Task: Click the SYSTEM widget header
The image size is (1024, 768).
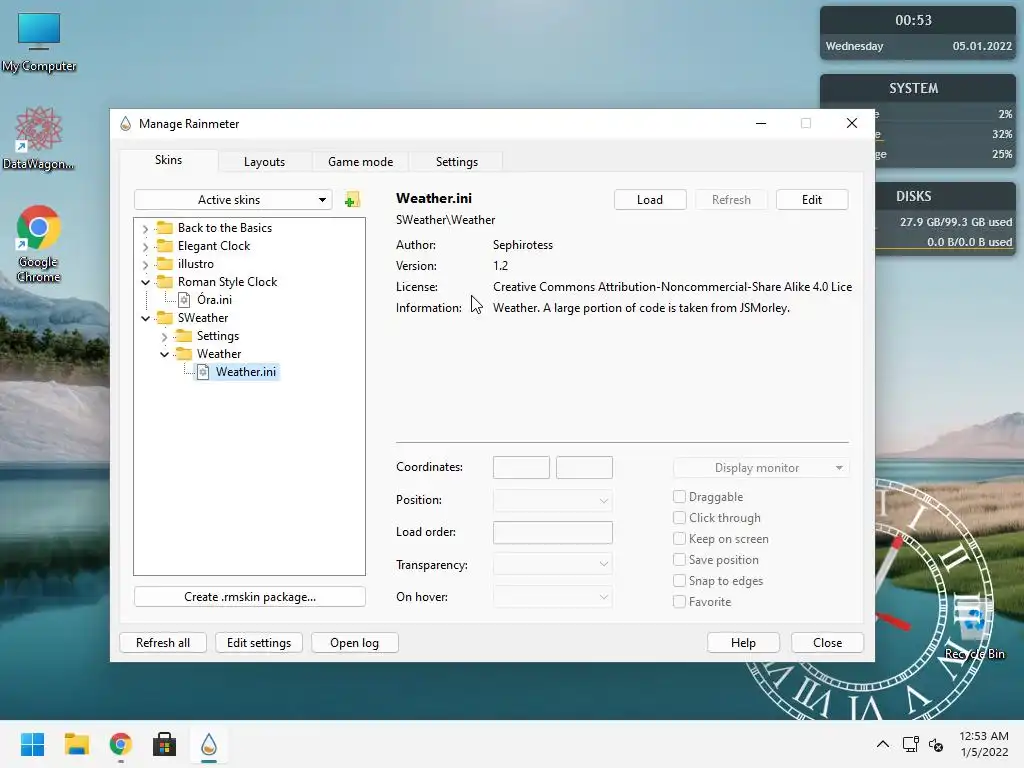Action: click(x=914, y=88)
